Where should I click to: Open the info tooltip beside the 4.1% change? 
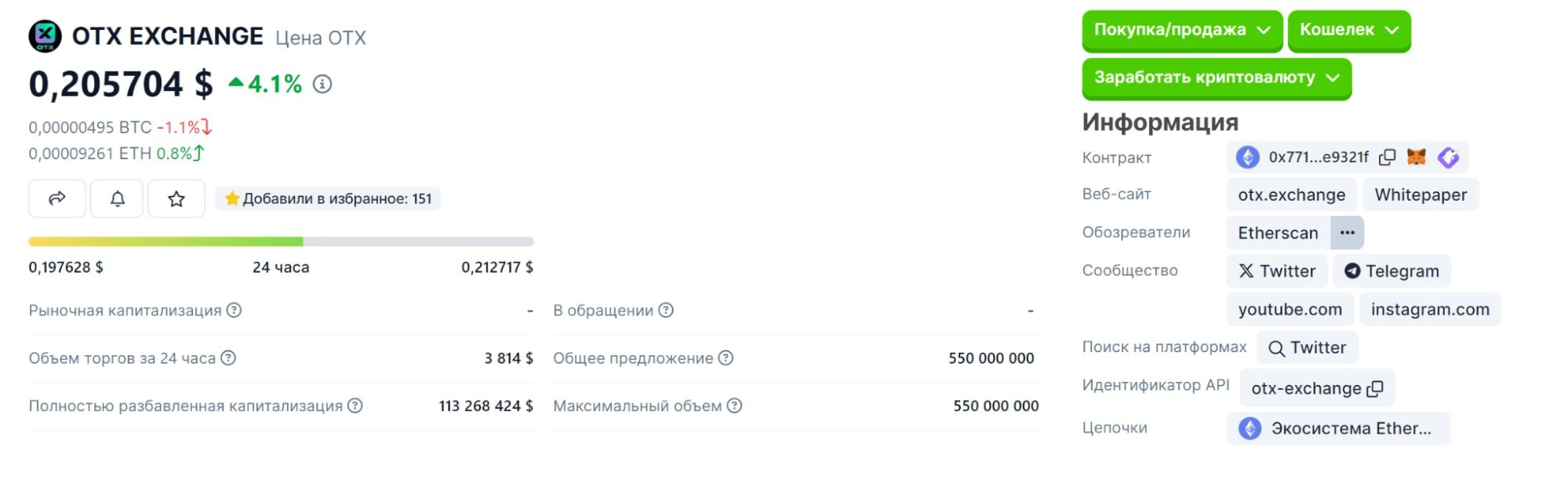[320, 85]
